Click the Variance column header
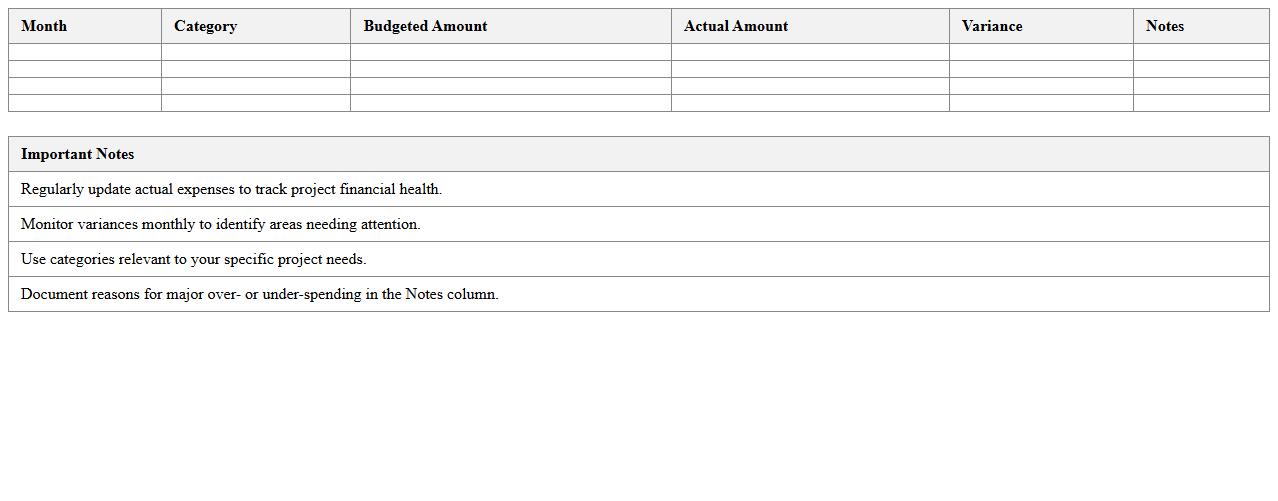The image size is (1278, 501). click(991, 26)
